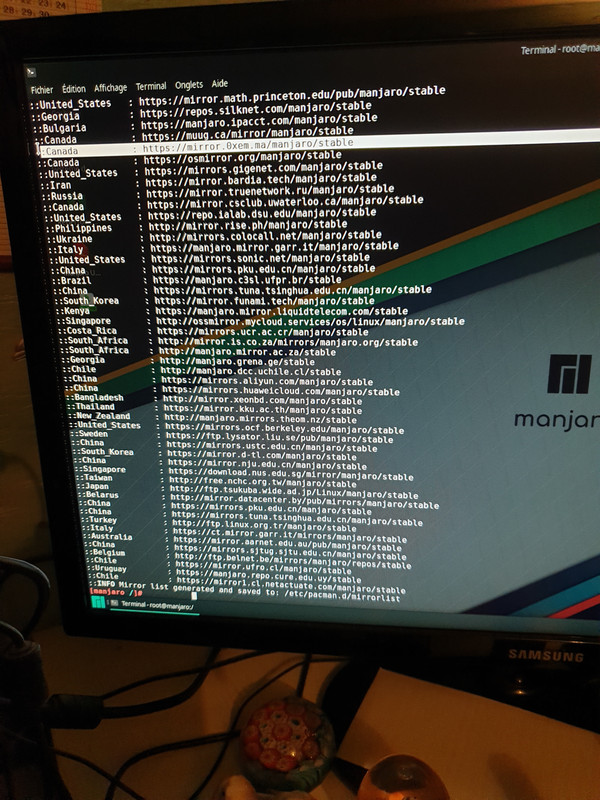Click the mirror.aarnet.edu.au mirror URL
The image size is (600, 800).
click(288, 543)
